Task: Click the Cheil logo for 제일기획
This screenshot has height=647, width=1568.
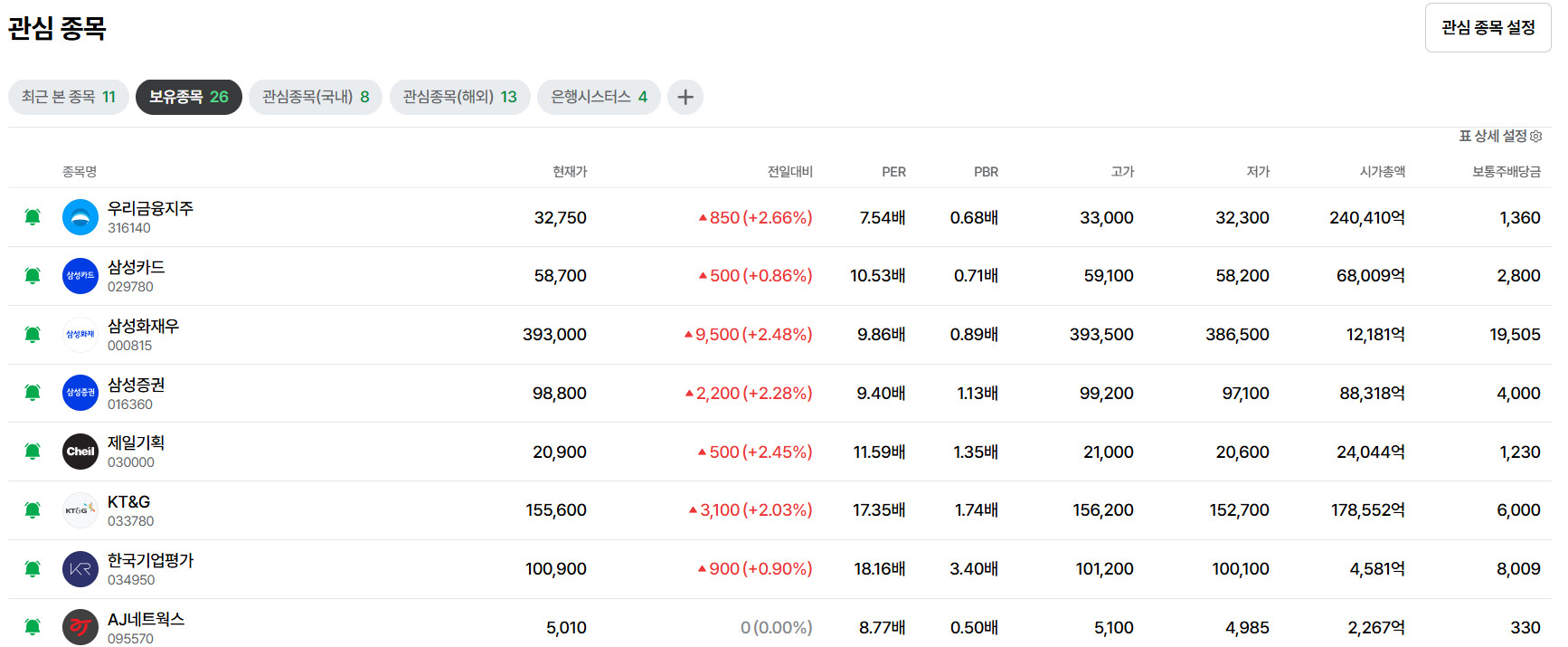Action: 80,452
